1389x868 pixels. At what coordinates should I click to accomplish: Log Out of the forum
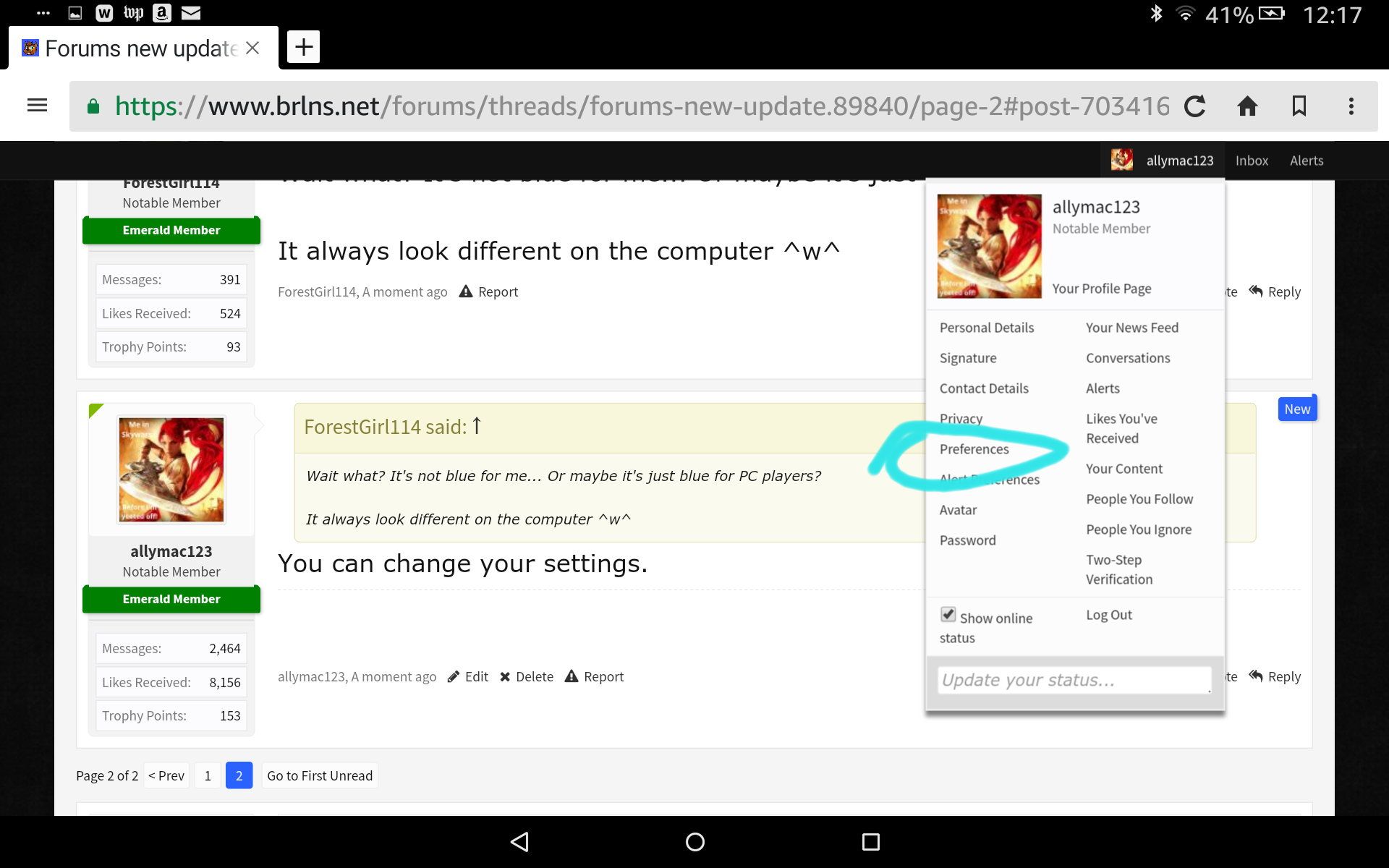[1108, 615]
